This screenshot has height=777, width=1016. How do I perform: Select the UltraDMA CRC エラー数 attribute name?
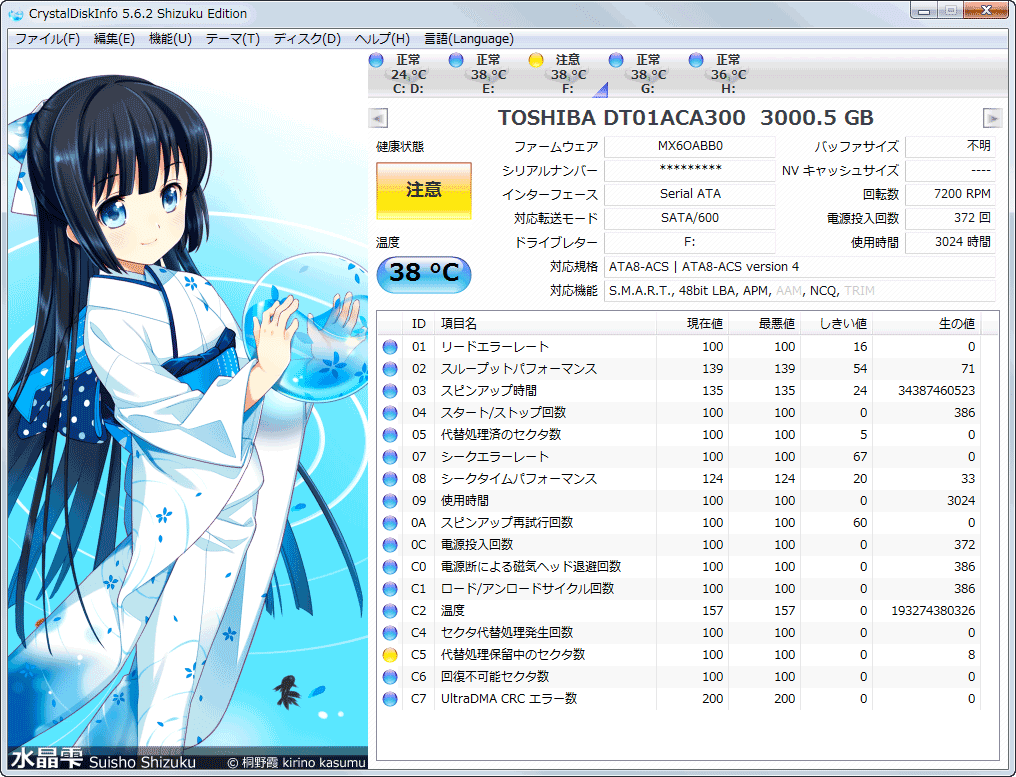click(x=509, y=699)
